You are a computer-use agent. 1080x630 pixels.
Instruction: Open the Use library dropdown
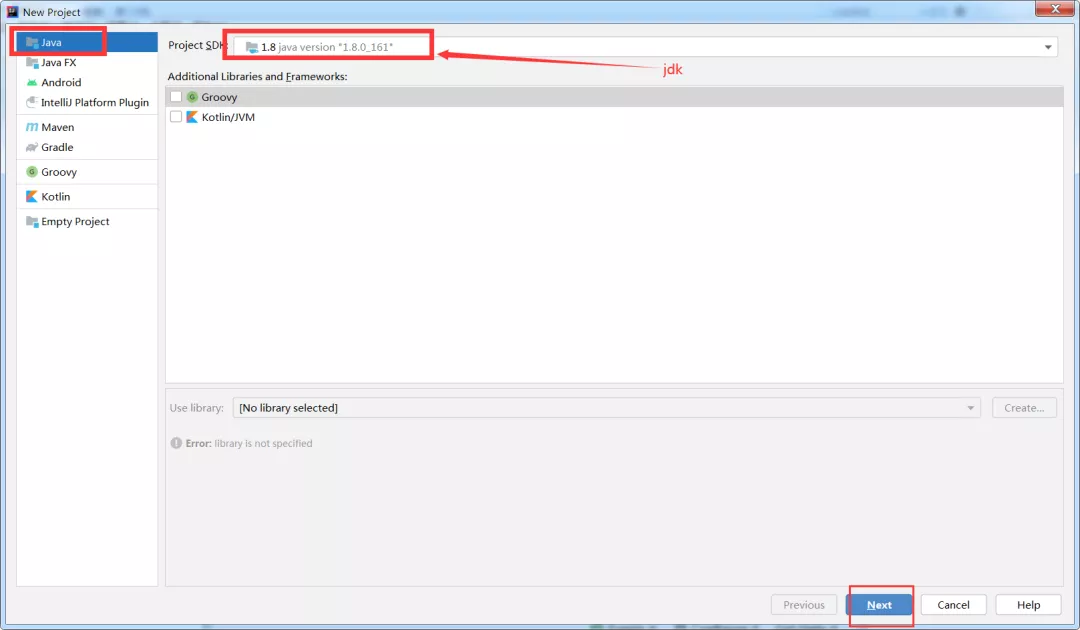tap(606, 408)
